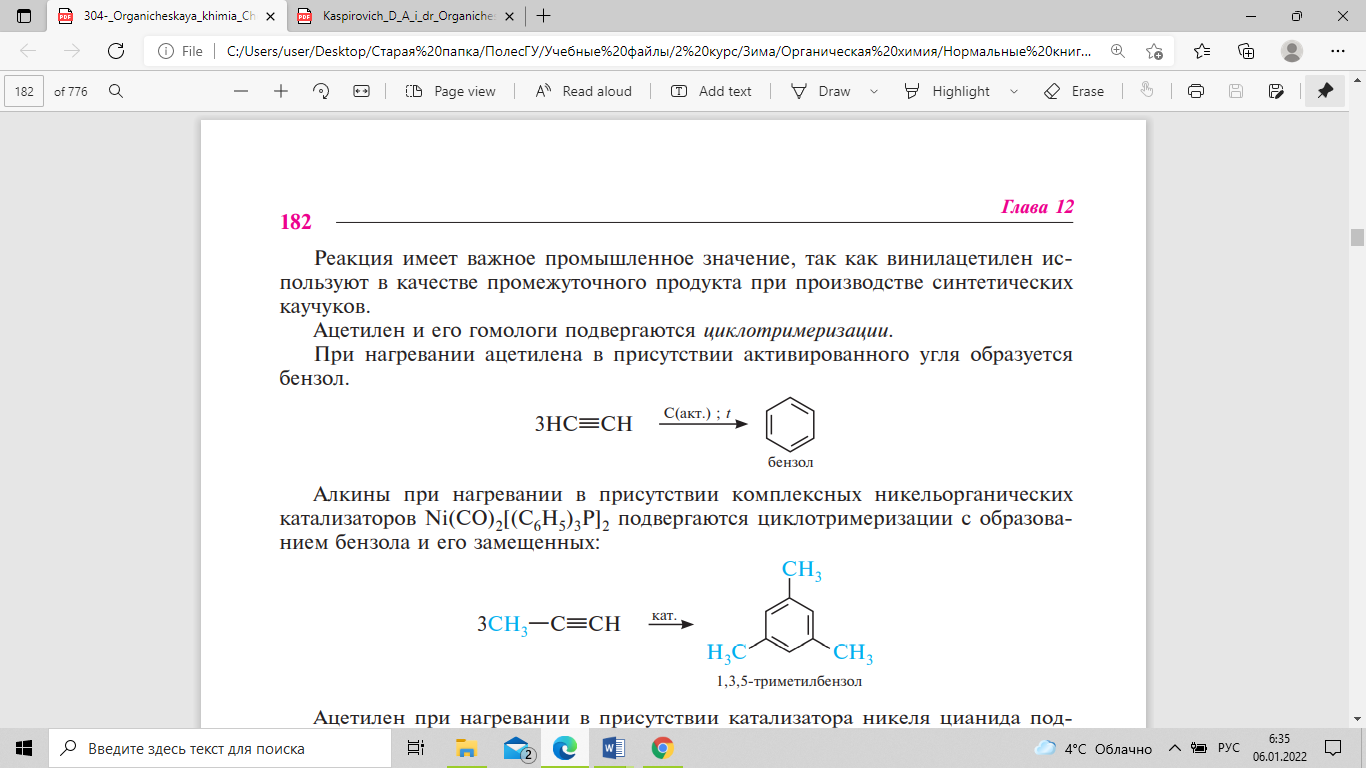Click the page number field

pos(24,91)
